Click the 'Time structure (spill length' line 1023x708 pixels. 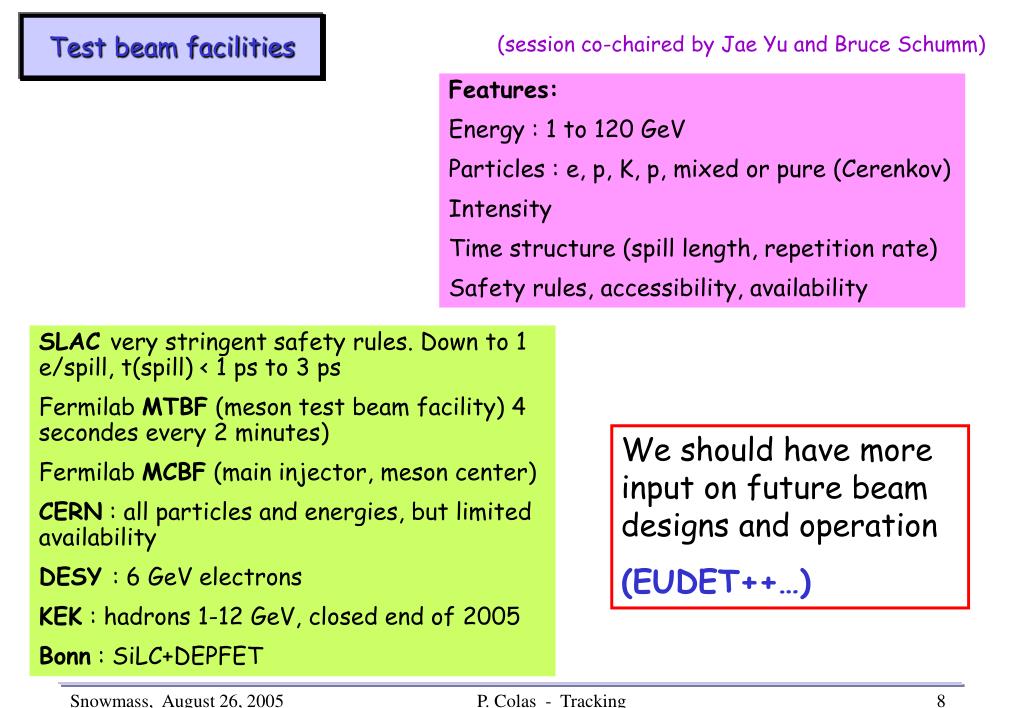tap(693, 249)
